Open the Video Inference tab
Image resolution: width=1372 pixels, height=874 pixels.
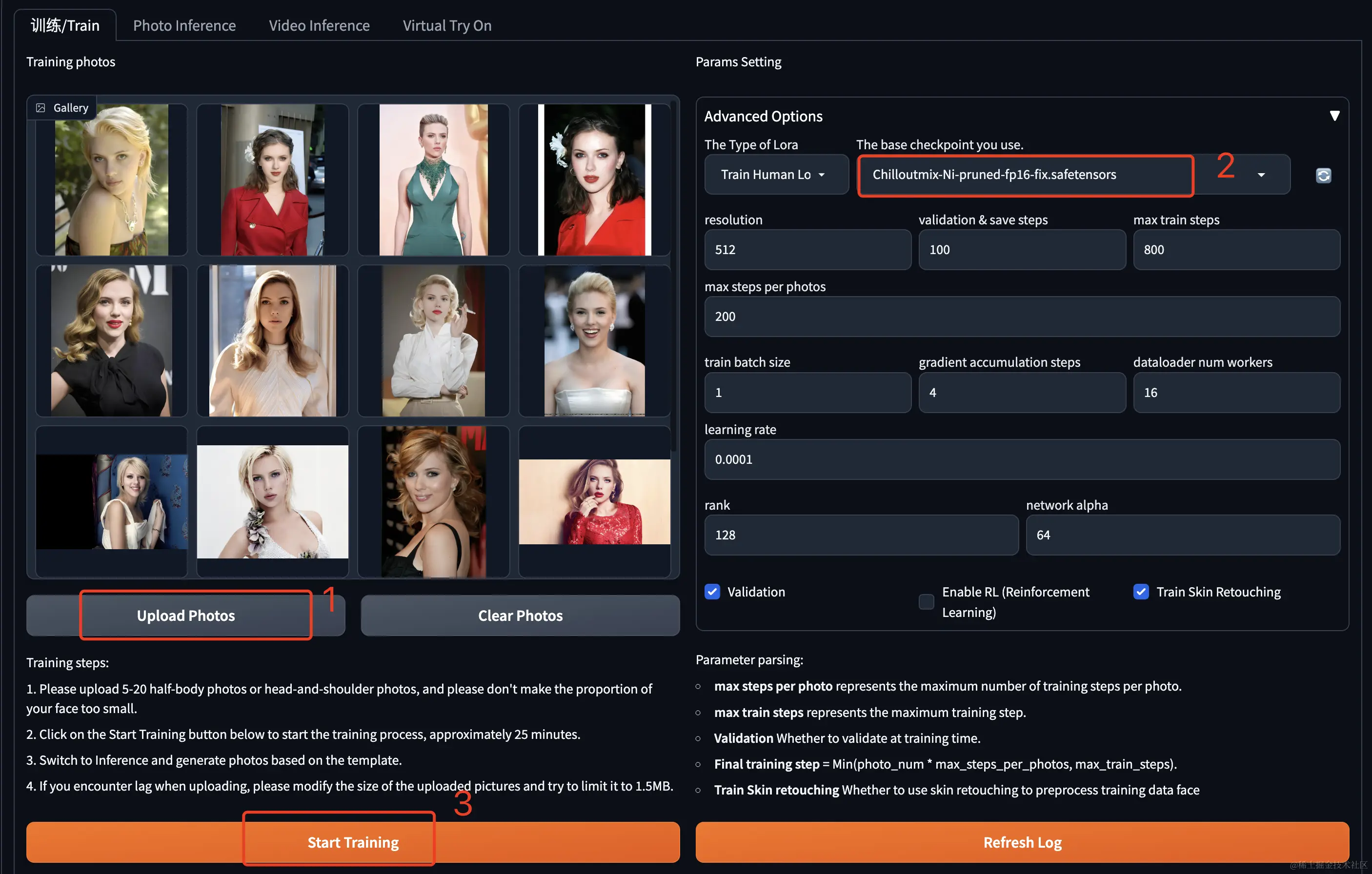[319, 26]
